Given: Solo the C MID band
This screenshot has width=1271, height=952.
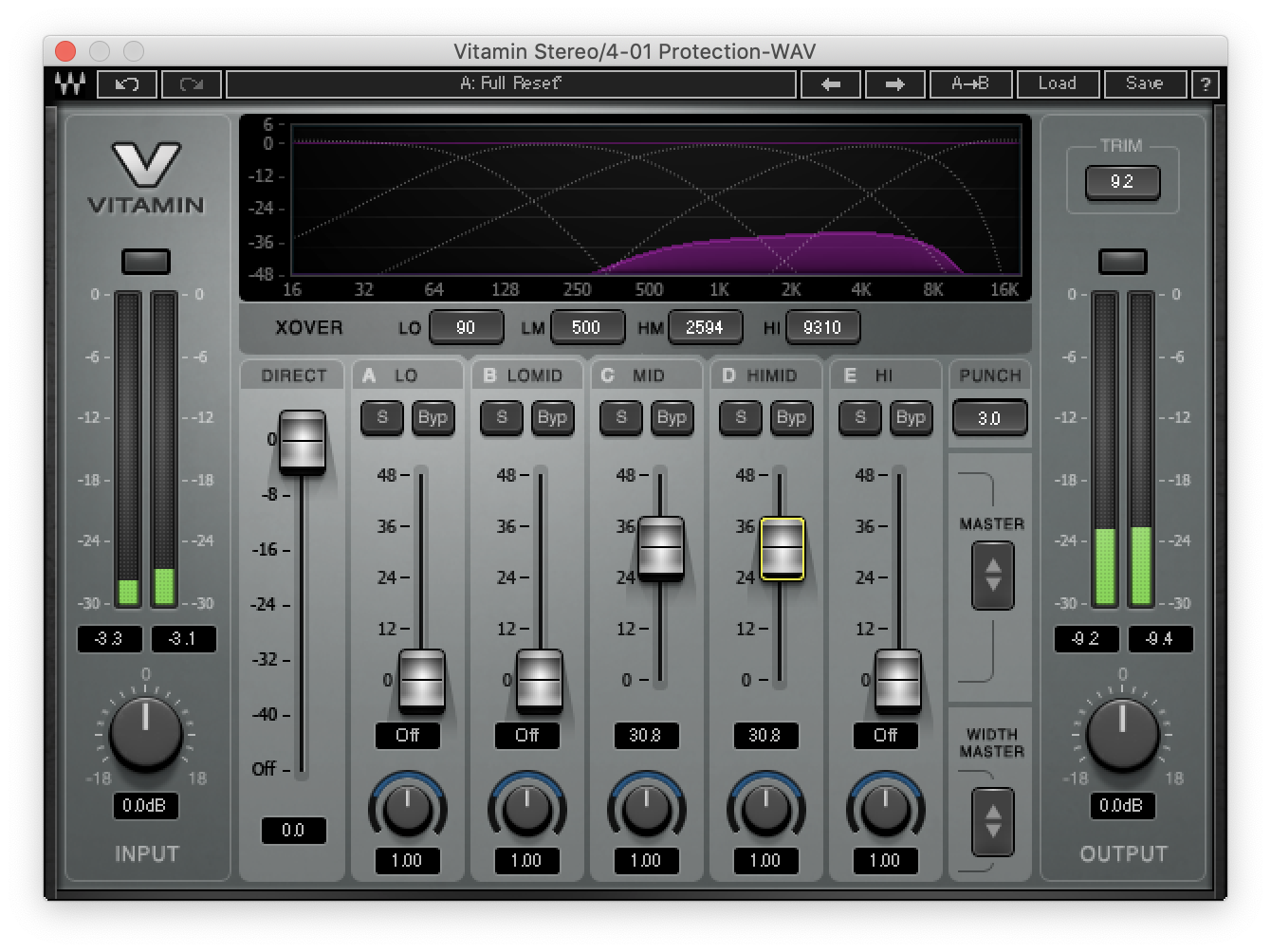Looking at the screenshot, I should 621,417.
